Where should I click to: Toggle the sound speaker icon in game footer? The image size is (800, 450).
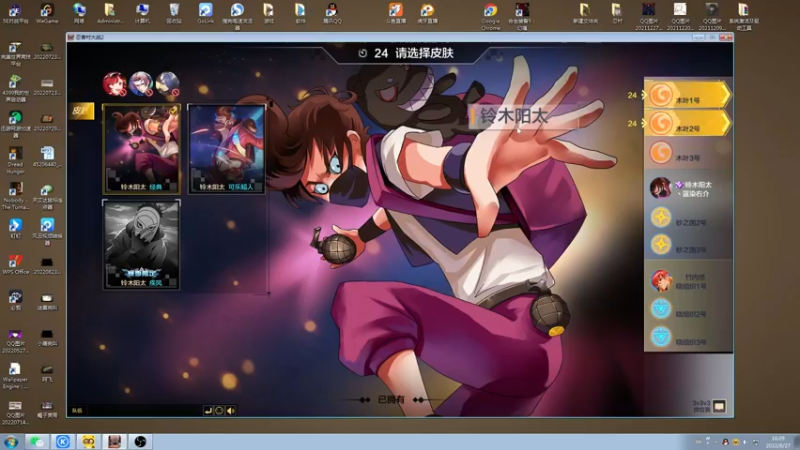point(231,410)
